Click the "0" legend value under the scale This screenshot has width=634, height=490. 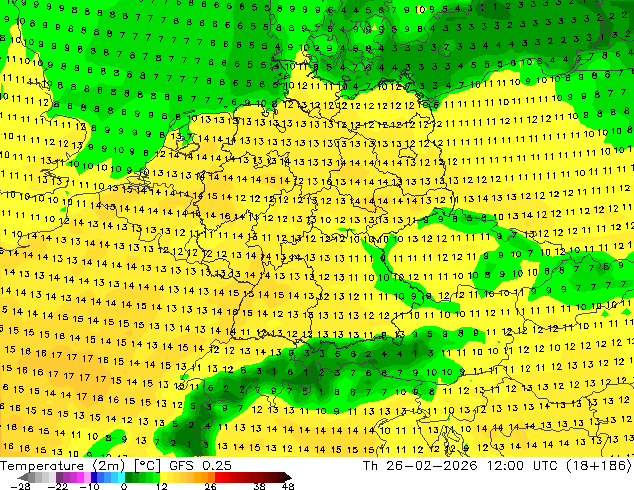click(124, 486)
